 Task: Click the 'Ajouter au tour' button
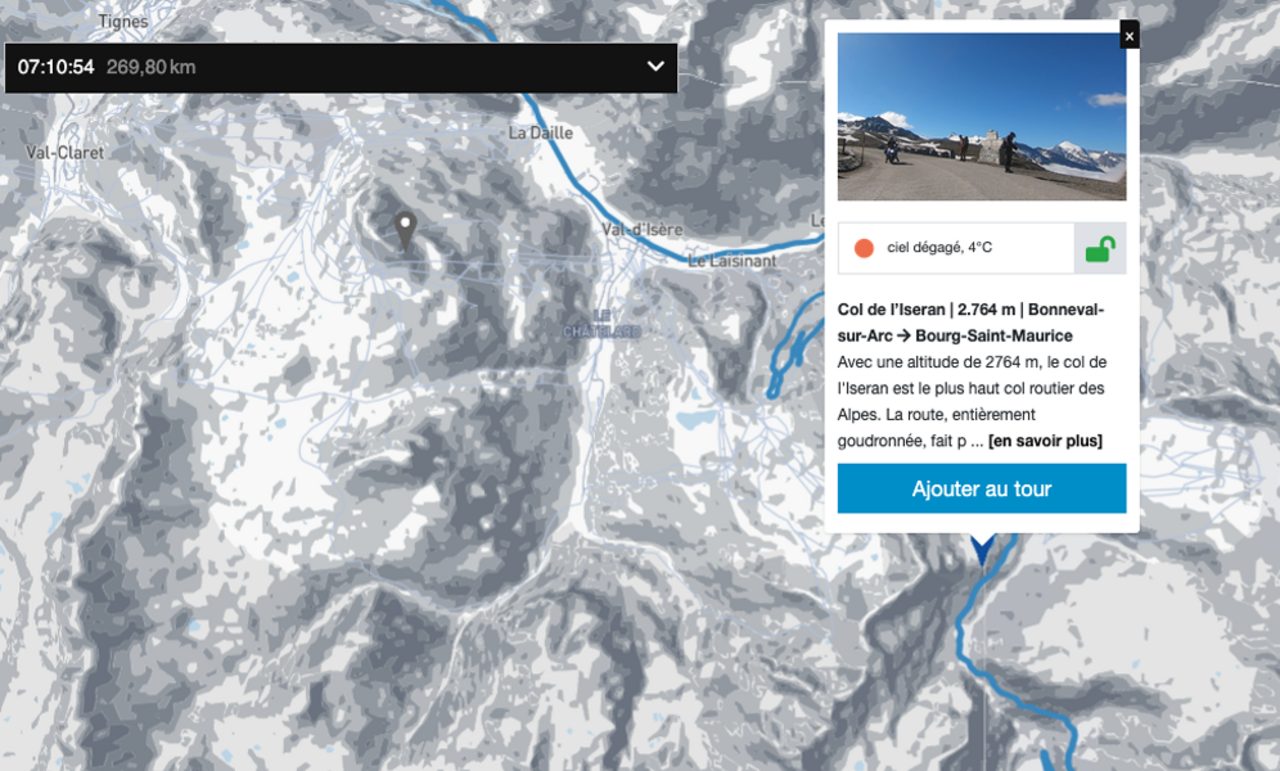coord(981,489)
